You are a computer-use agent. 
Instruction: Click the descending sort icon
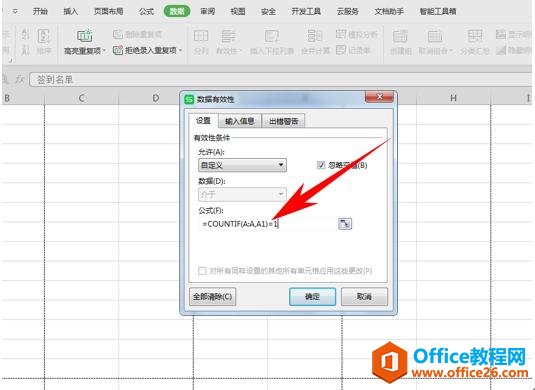[25, 50]
